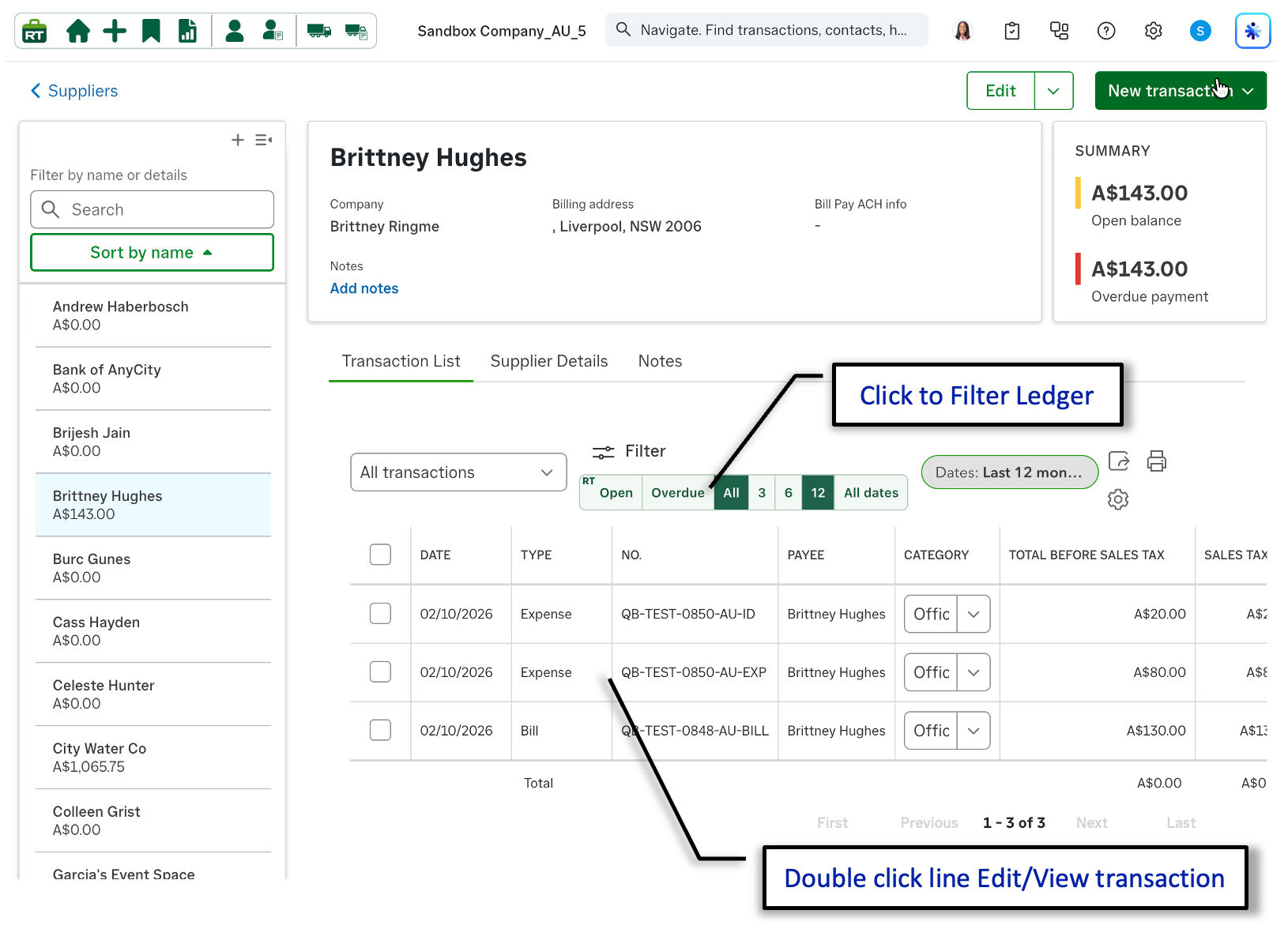1288x929 pixels.
Task: Check the QB-TEST-0848-AU-BILL row checkbox
Action: pyautogui.click(x=380, y=731)
